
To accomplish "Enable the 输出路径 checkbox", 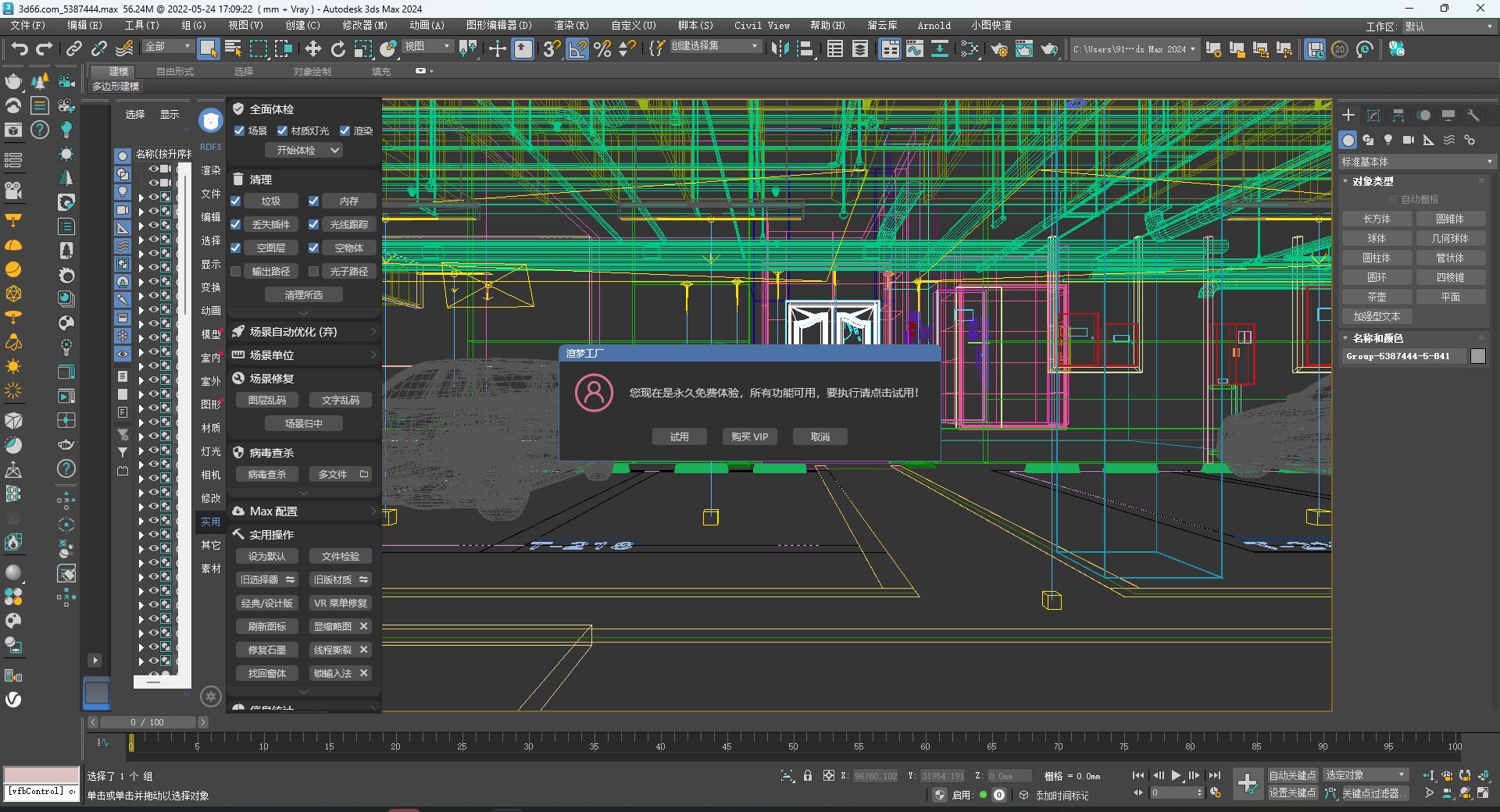I will 236,271.
